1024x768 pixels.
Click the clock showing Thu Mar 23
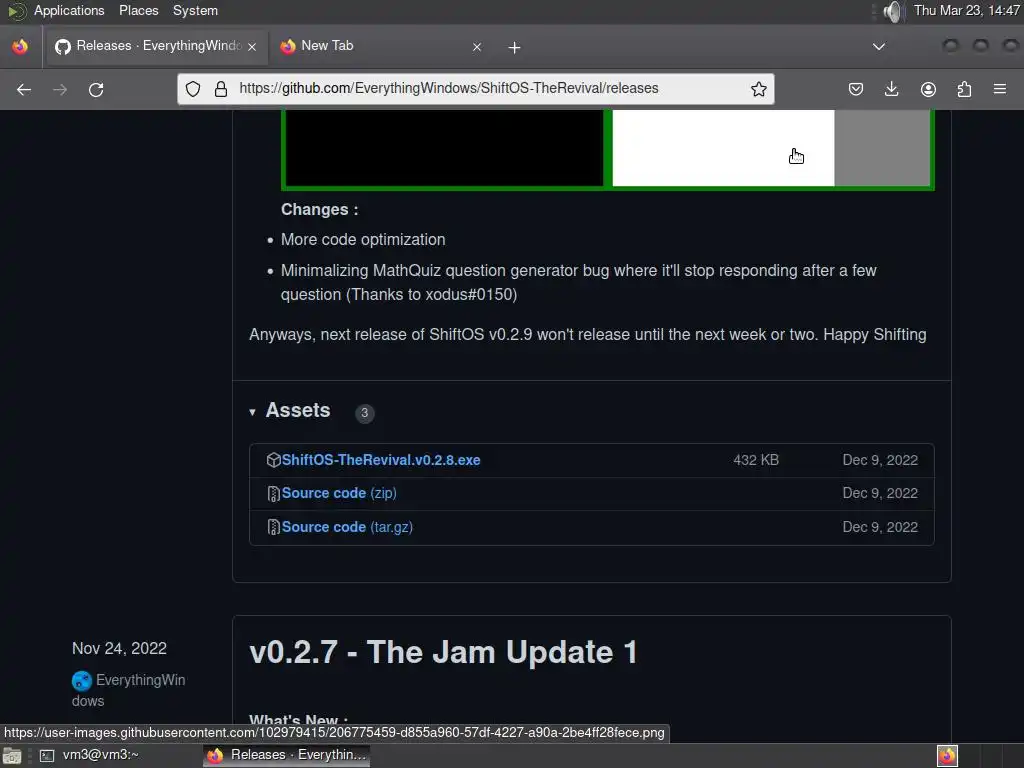[967, 10]
